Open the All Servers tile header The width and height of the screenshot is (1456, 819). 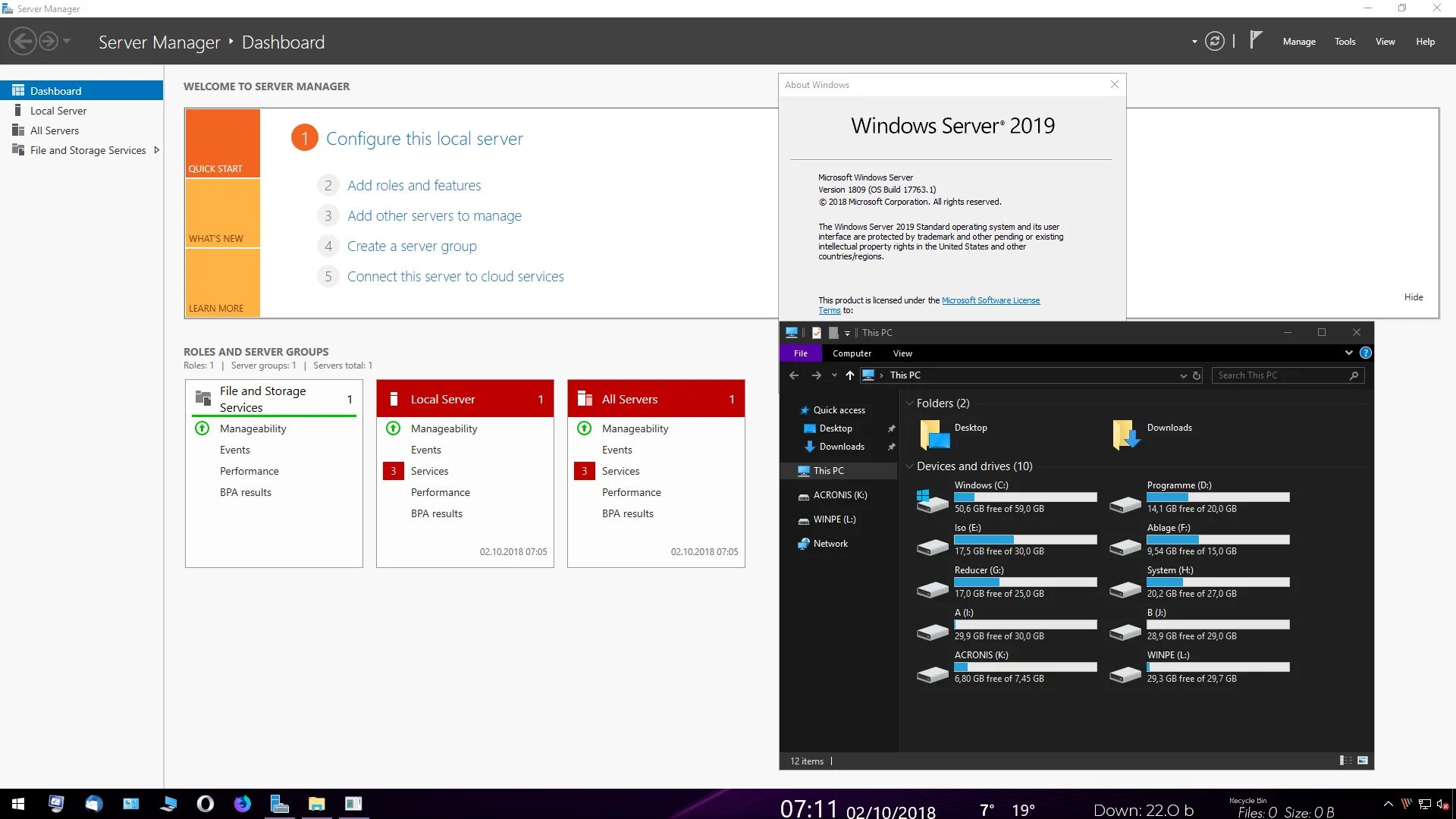(x=656, y=399)
